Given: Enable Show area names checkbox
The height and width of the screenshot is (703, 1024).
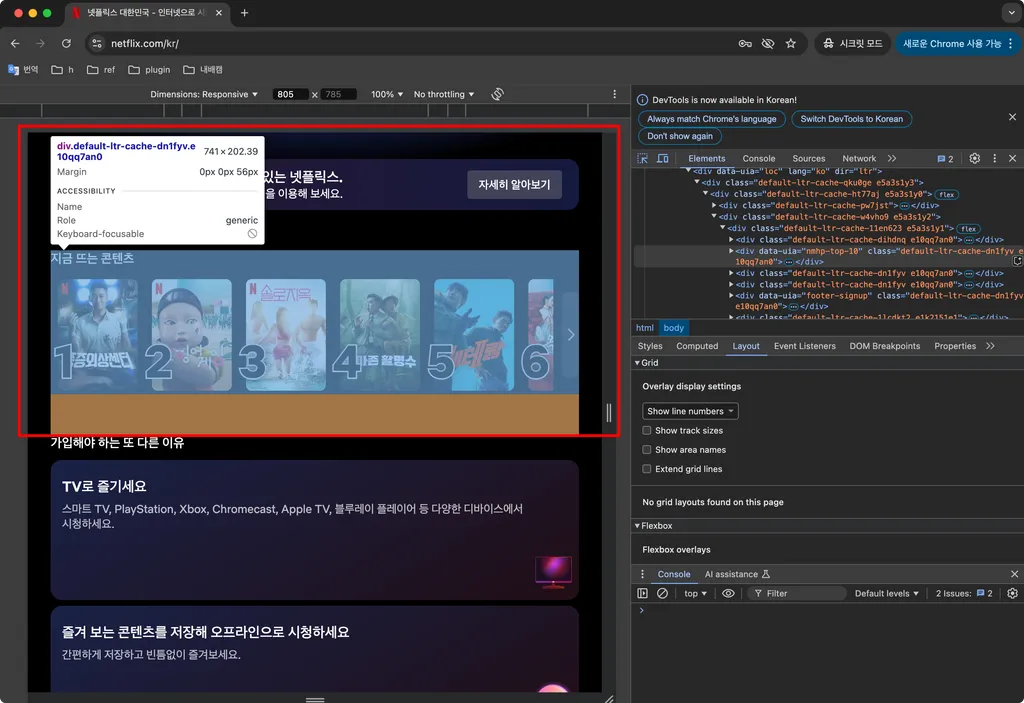Looking at the screenshot, I should tap(647, 450).
